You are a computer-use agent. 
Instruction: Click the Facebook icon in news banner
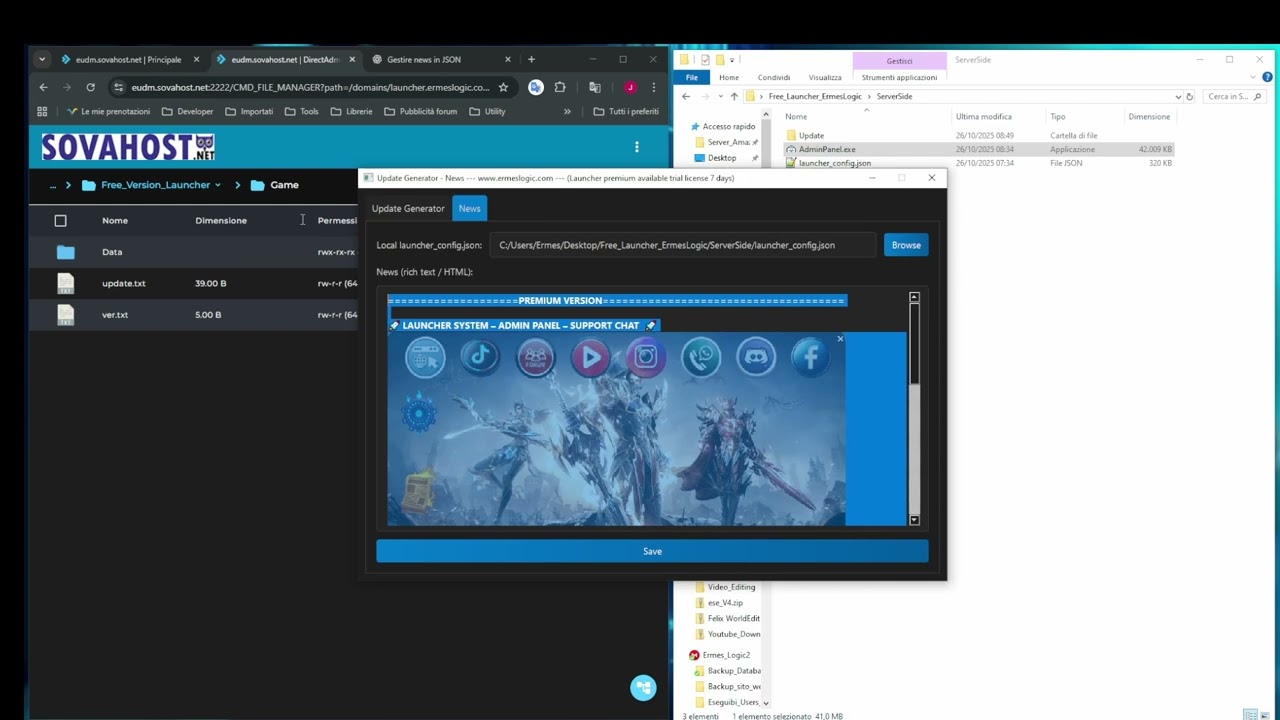(x=811, y=357)
